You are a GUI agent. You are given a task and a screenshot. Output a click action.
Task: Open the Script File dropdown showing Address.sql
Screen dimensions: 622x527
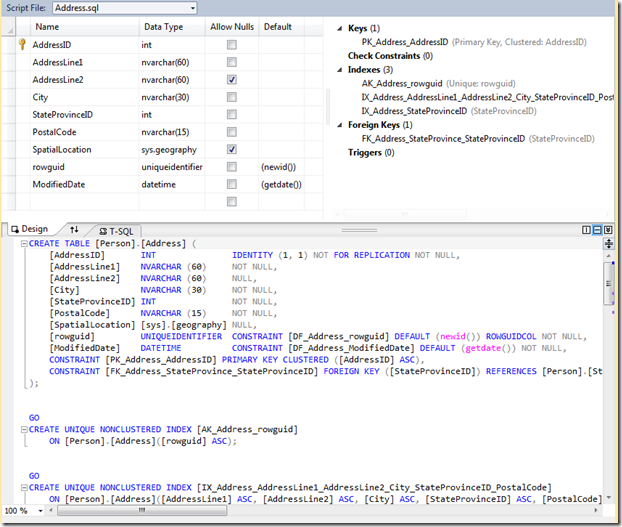point(125,8)
